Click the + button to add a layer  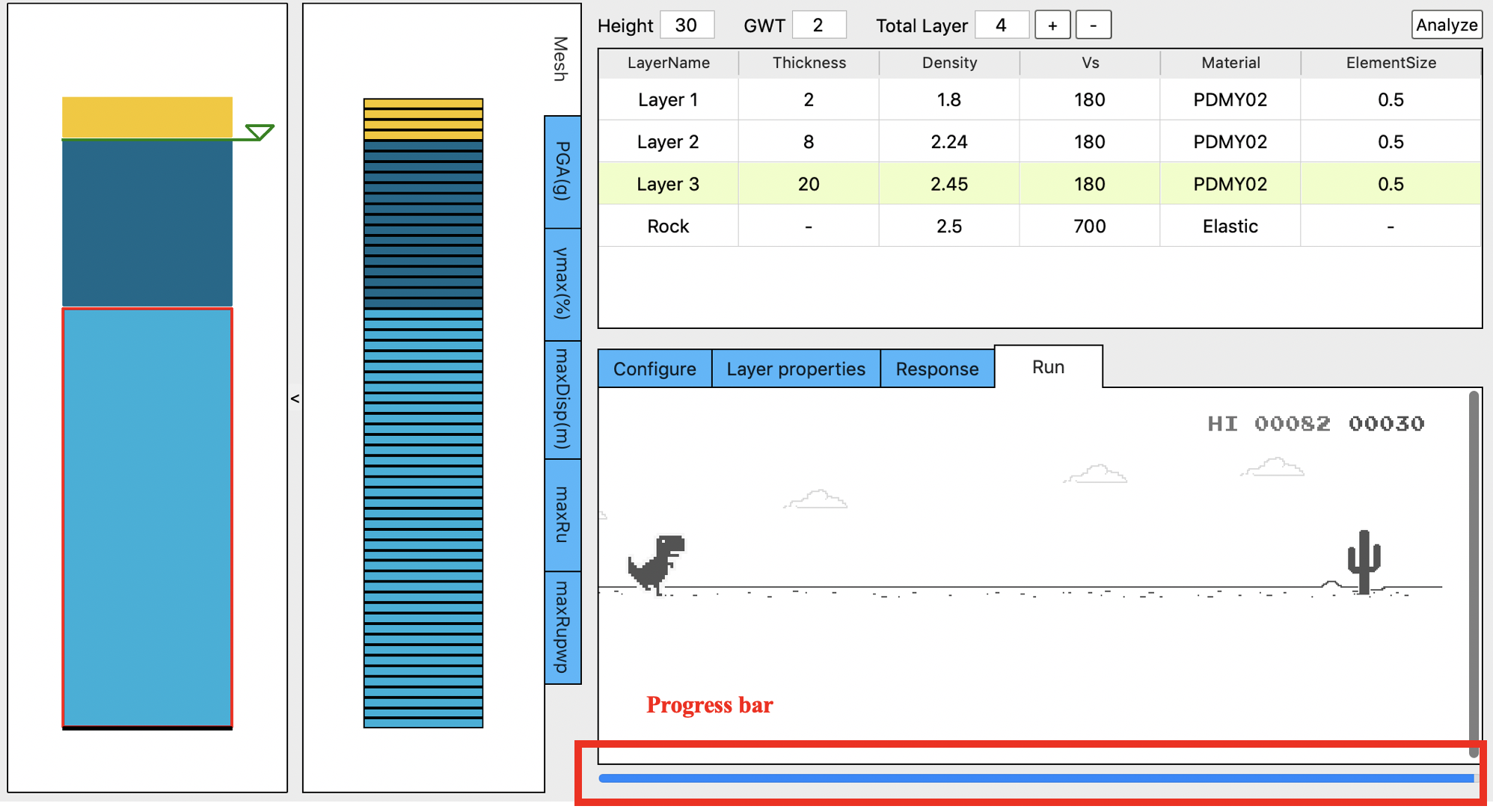[x=1053, y=24]
